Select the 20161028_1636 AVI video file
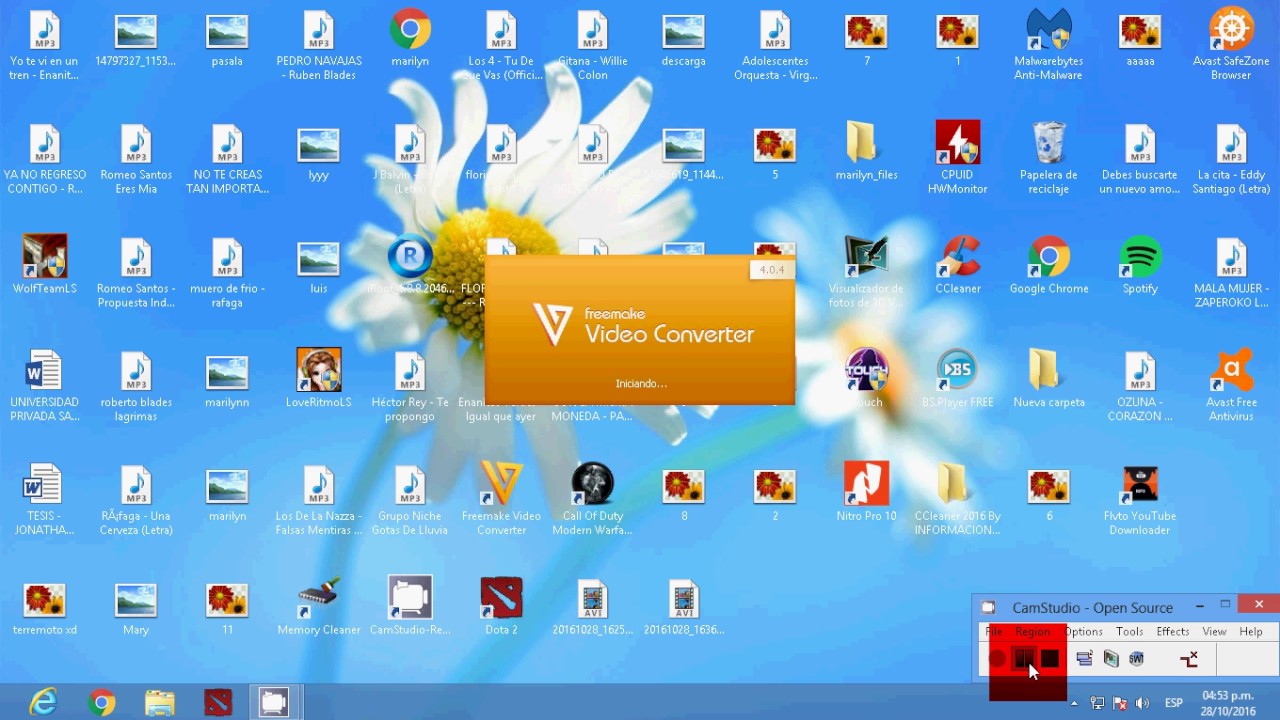The image size is (1280, 720). 683,607
